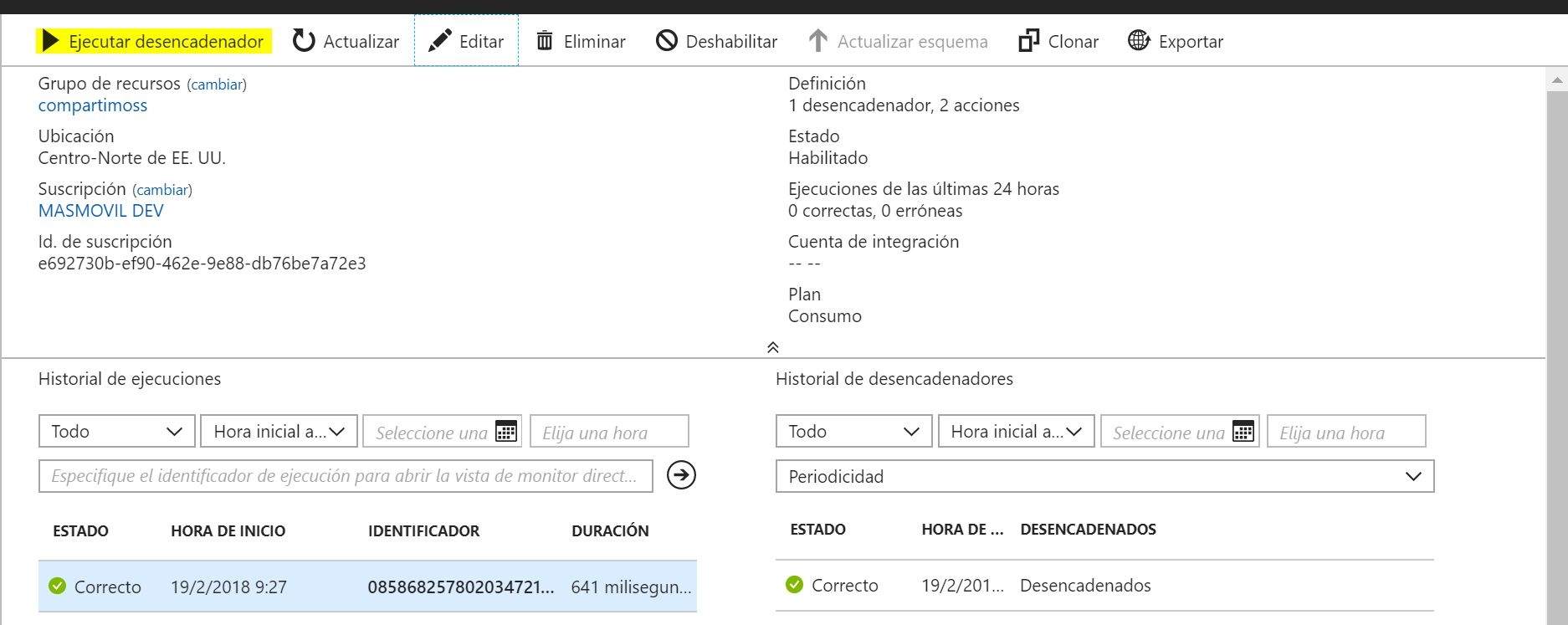This screenshot has height=625, width=1568.
Task: Open the Periodicidad trigger dropdown
Action: (x=1104, y=476)
